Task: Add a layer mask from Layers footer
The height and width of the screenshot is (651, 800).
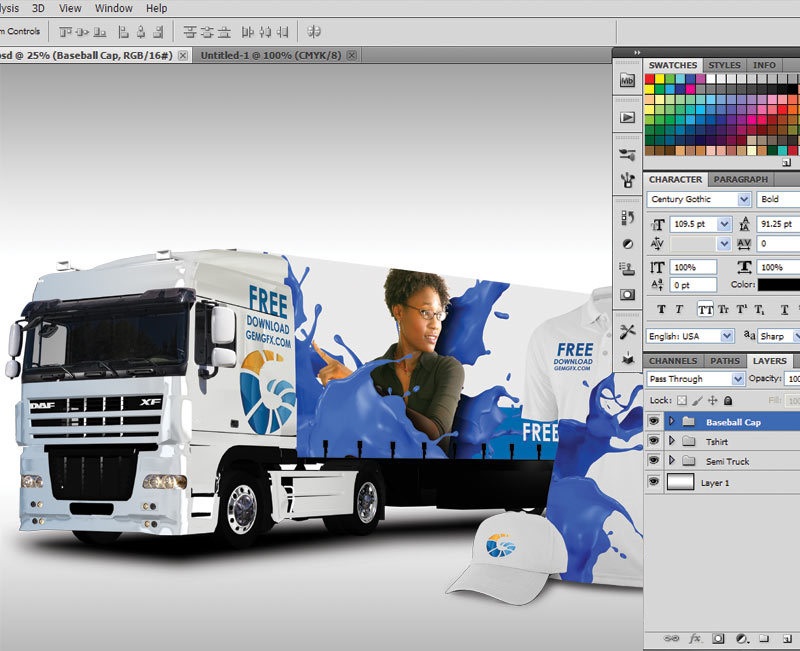Action: click(x=718, y=638)
